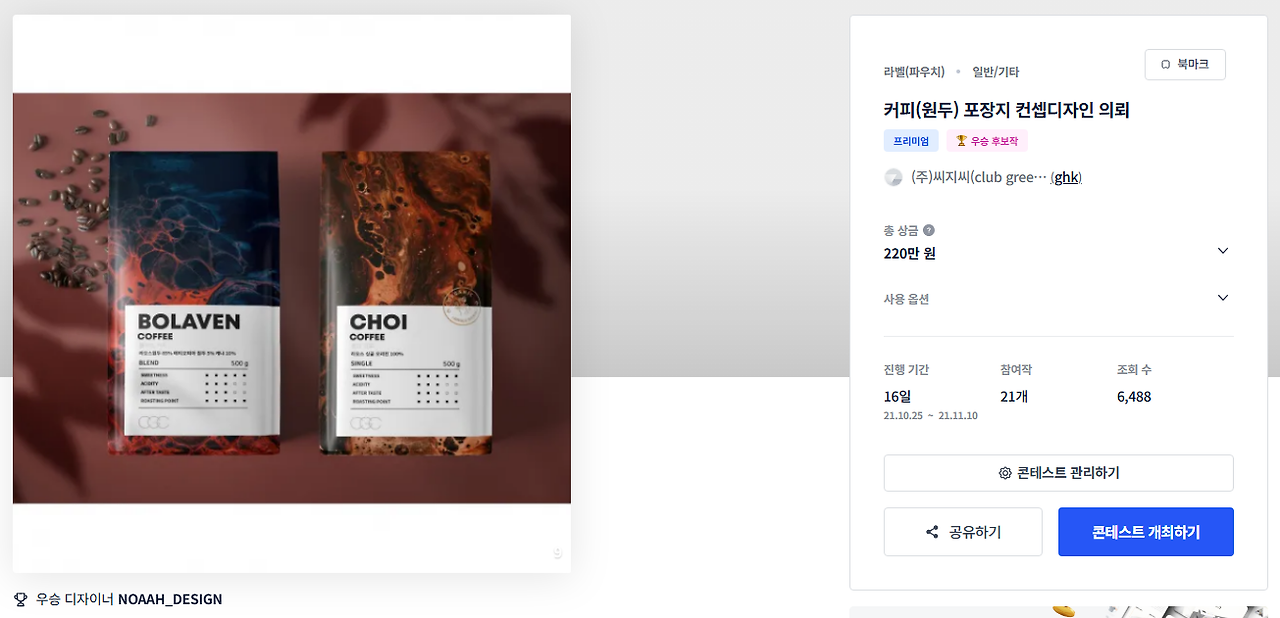The width and height of the screenshot is (1280, 618).
Task: Expand the 사용 옵션 chevron
Action: (x=1222, y=298)
